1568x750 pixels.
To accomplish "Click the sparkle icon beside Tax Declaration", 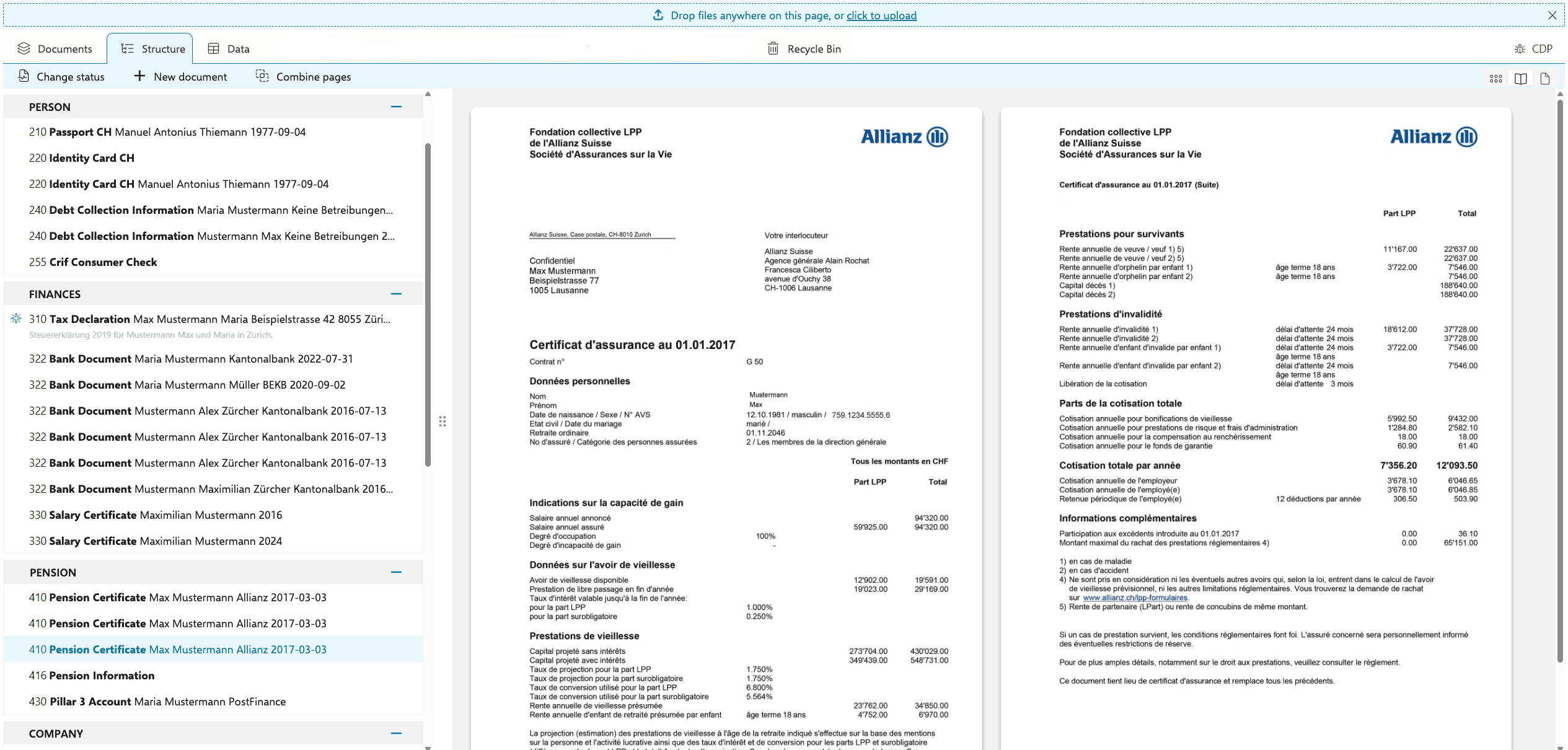I will 16,319.
